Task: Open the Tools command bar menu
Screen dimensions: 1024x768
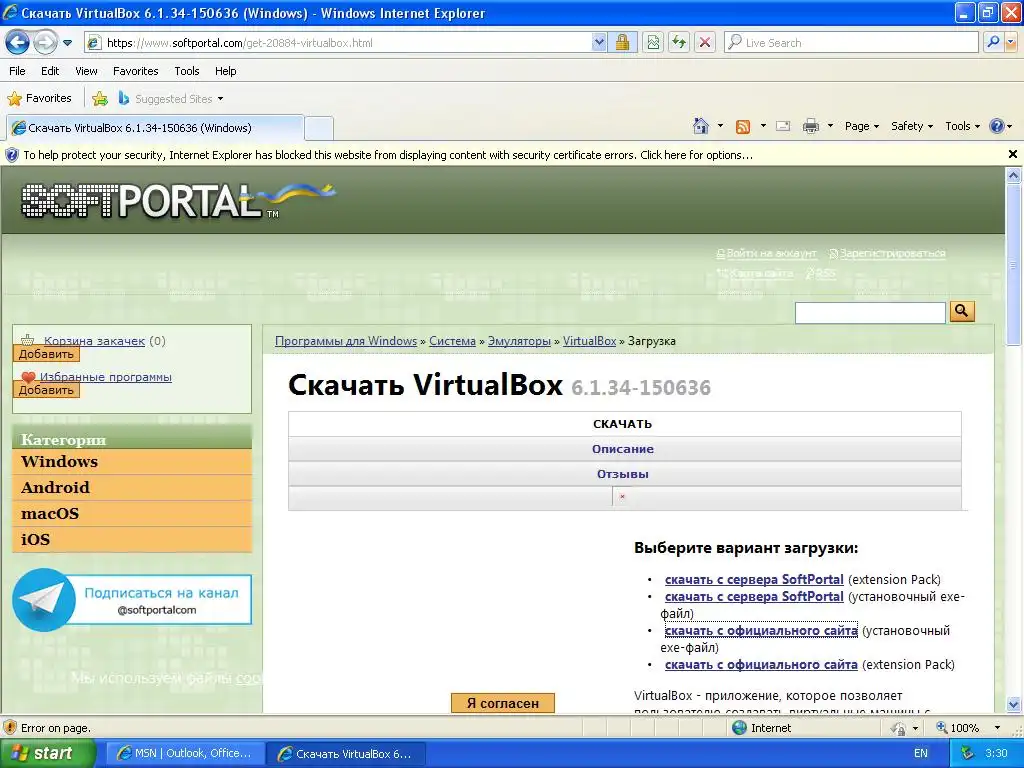Action: tap(963, 126)
